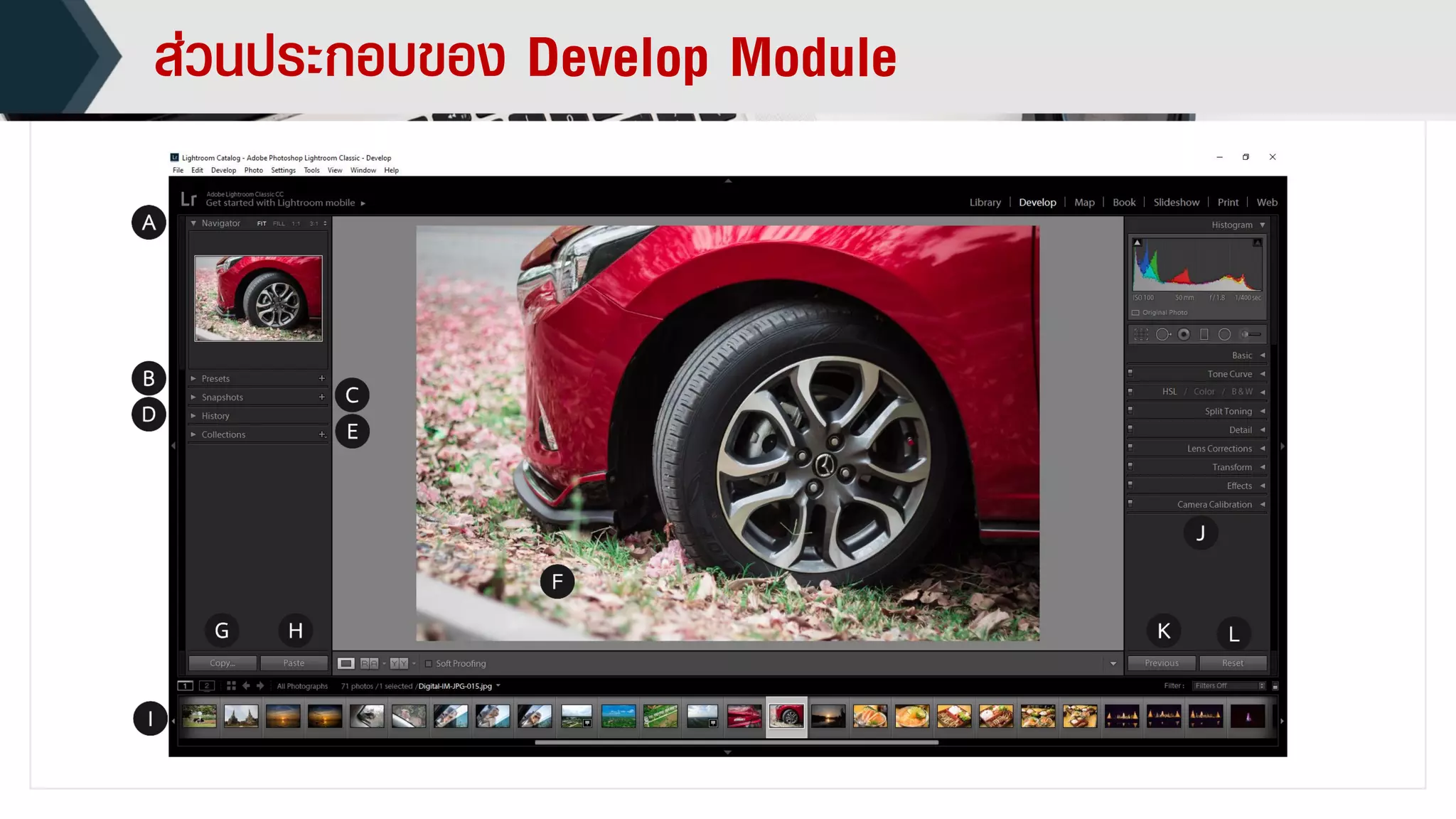The image size is (1456, 819).
Task: Toggle Detail panel on/off switch
Action: (1130, 428)
